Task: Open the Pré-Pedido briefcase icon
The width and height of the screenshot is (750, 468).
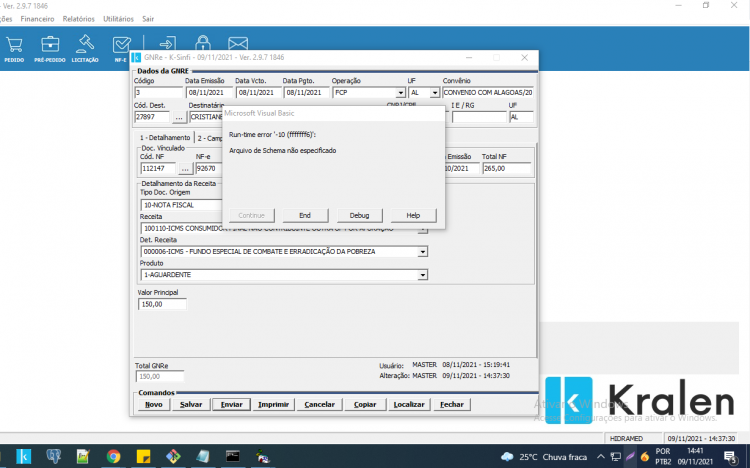Action: point(50,49)
